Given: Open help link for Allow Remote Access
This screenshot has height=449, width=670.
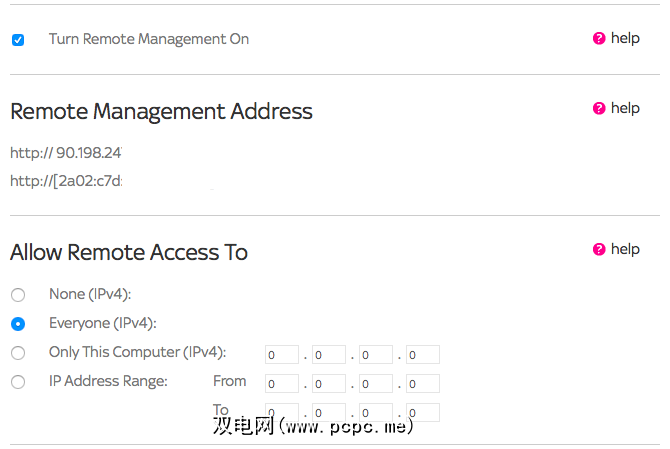Looking at the screenshot, I should (x=625, y=249).
